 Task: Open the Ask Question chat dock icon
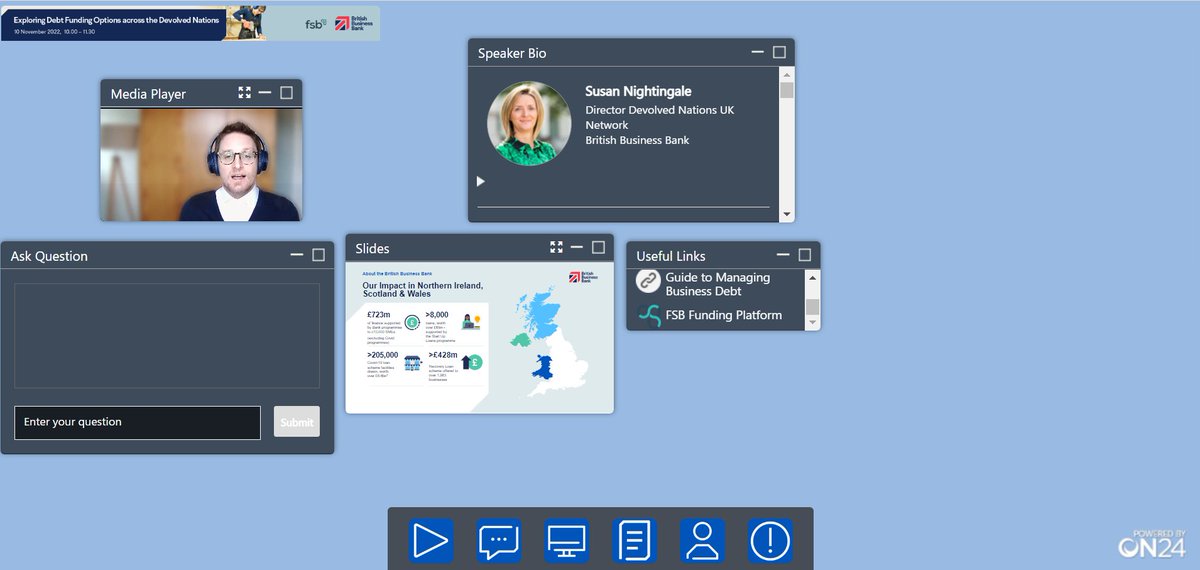499,541
